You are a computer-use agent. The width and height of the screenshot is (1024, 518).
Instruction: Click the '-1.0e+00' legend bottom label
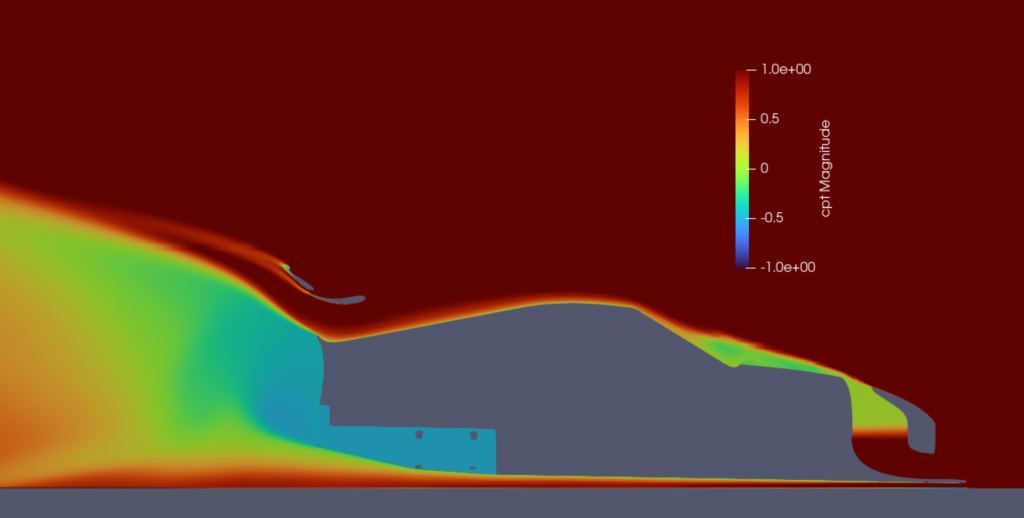tap(788, 267)
